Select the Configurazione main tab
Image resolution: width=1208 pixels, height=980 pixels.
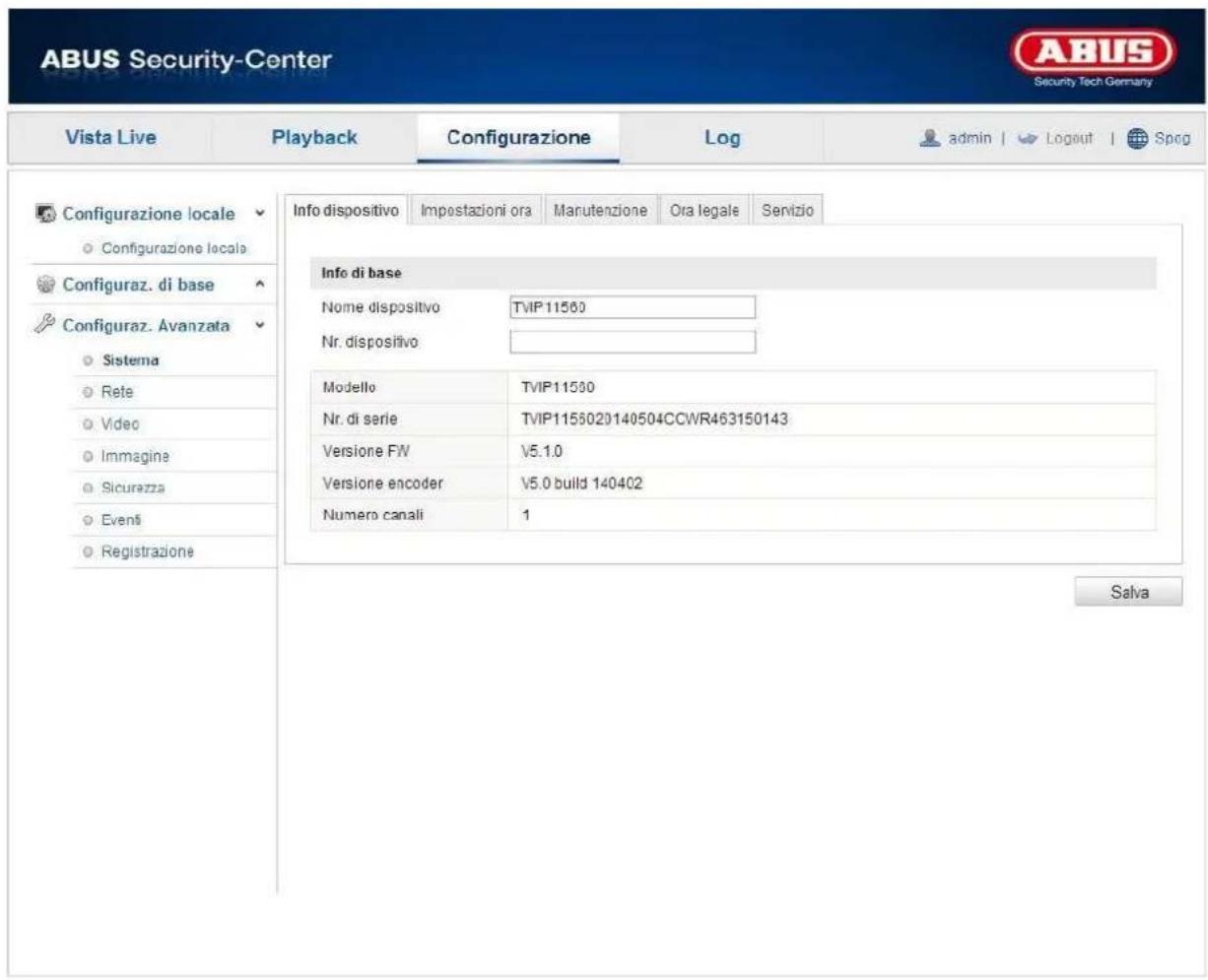(x=519, y=138)
